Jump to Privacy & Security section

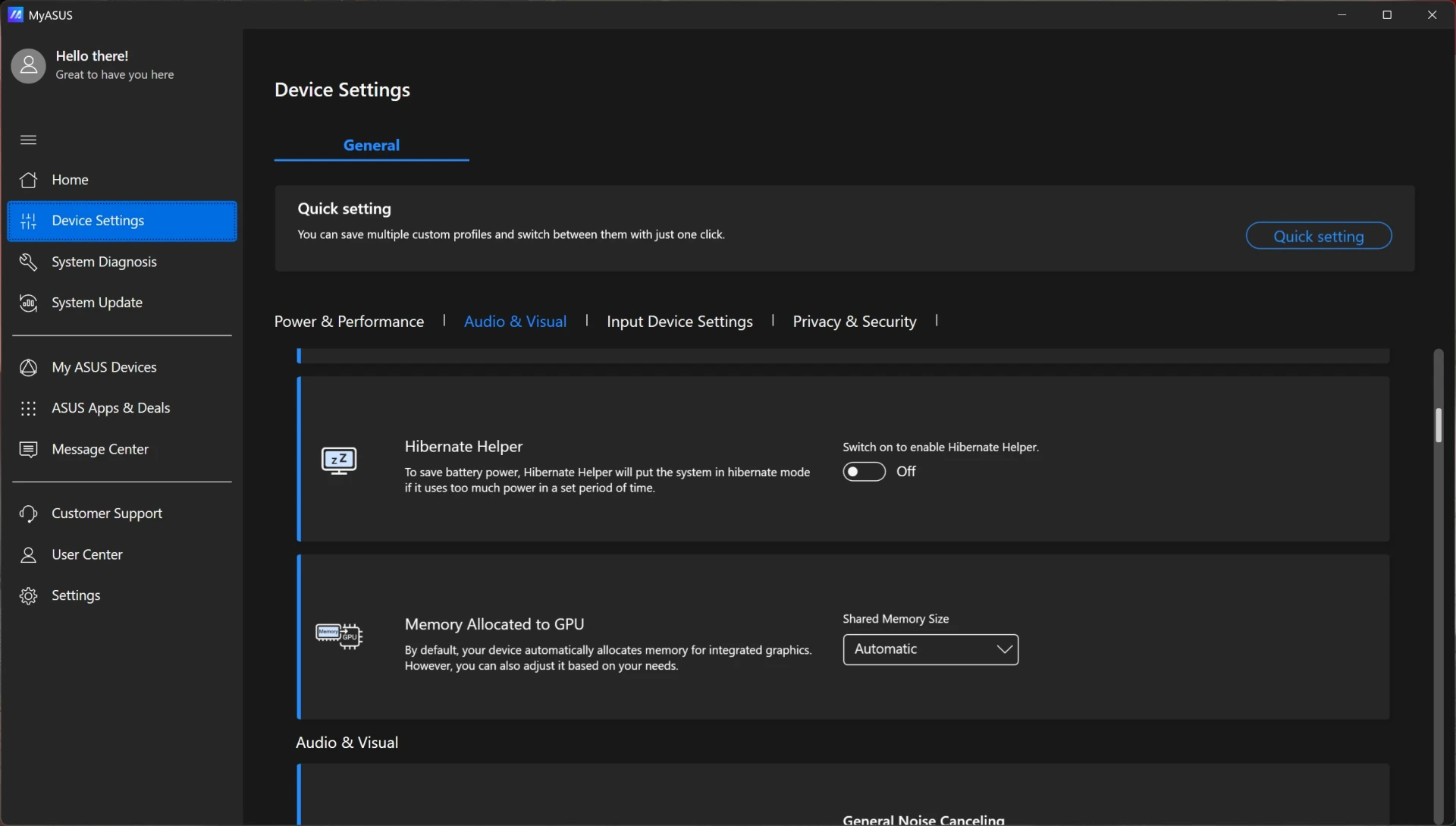855,322
